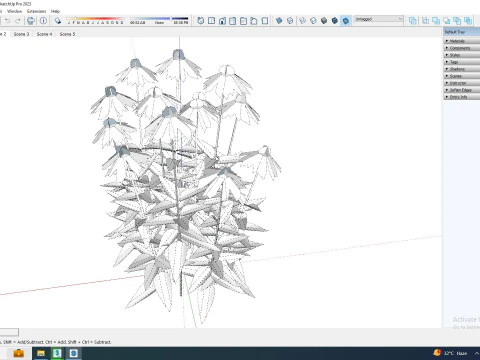Switch to Iso view
This screenshot has width=480, height=360.
point(201,21)
